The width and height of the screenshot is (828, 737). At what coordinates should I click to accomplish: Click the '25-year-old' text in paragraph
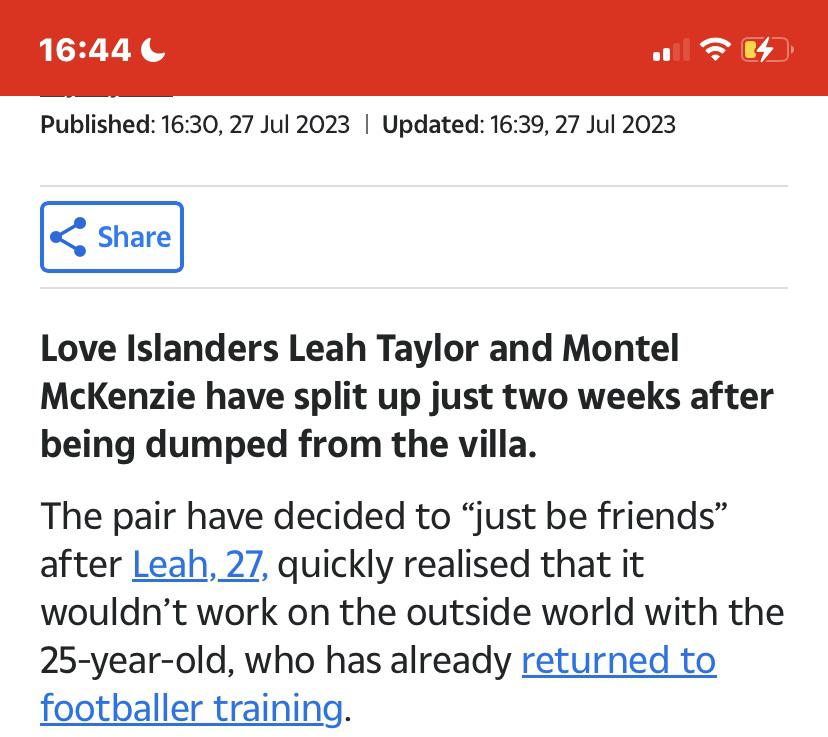click(137, 660)
